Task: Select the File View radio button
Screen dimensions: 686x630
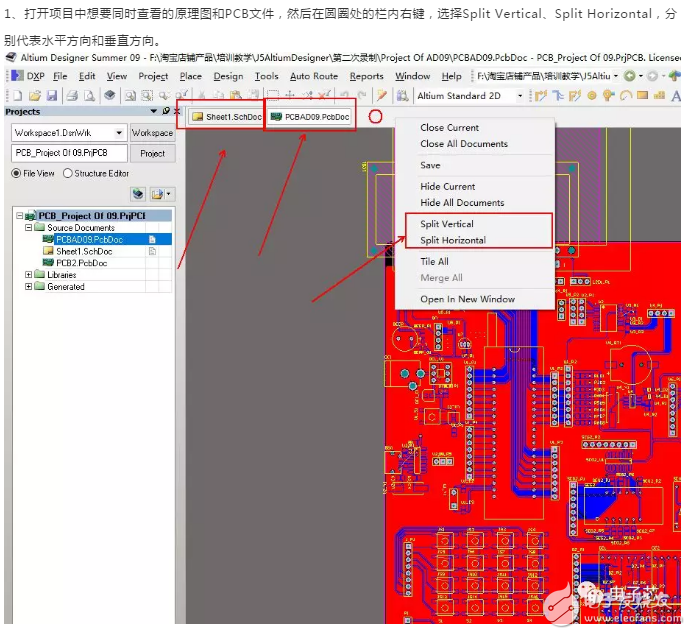Action: coord(16,174)
